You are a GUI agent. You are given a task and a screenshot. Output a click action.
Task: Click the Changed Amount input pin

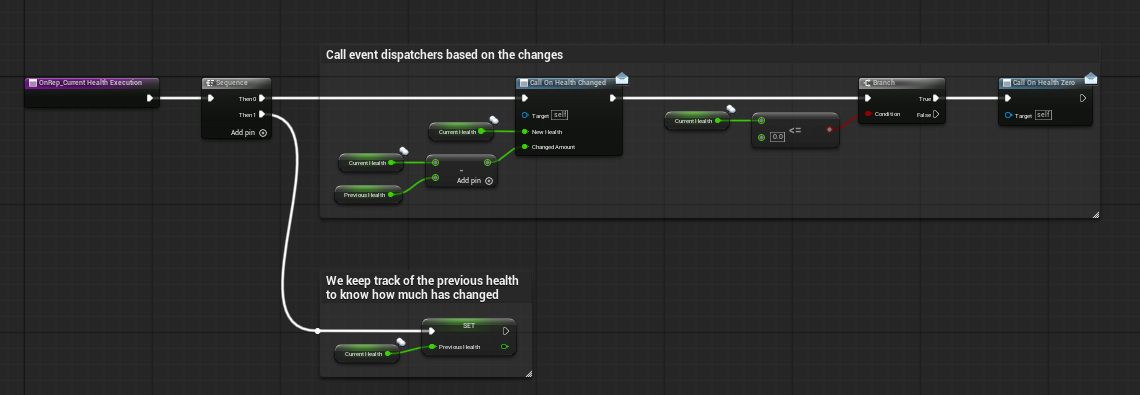525,147
